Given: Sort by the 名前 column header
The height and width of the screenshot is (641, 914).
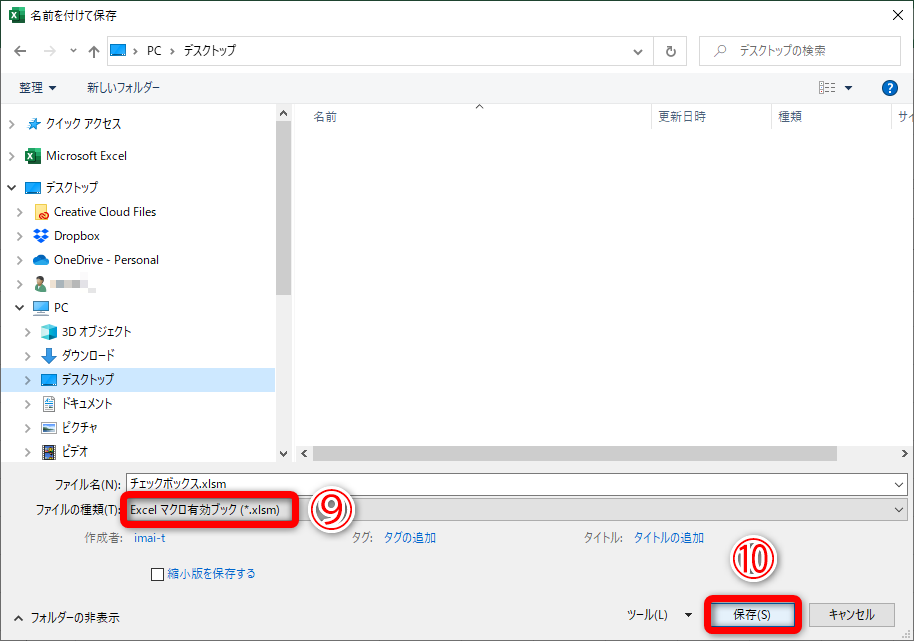Looking at the screenshot, I should (x=325, y=117).
